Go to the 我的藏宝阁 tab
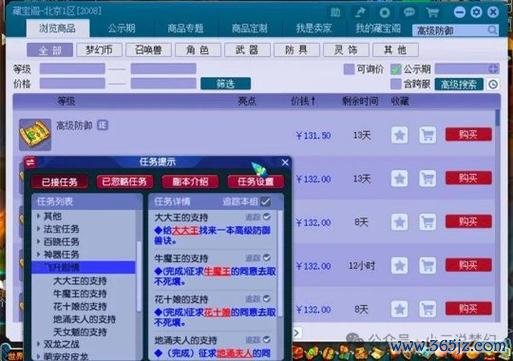This screenshot has width=513, height=361. coord(378,28)
